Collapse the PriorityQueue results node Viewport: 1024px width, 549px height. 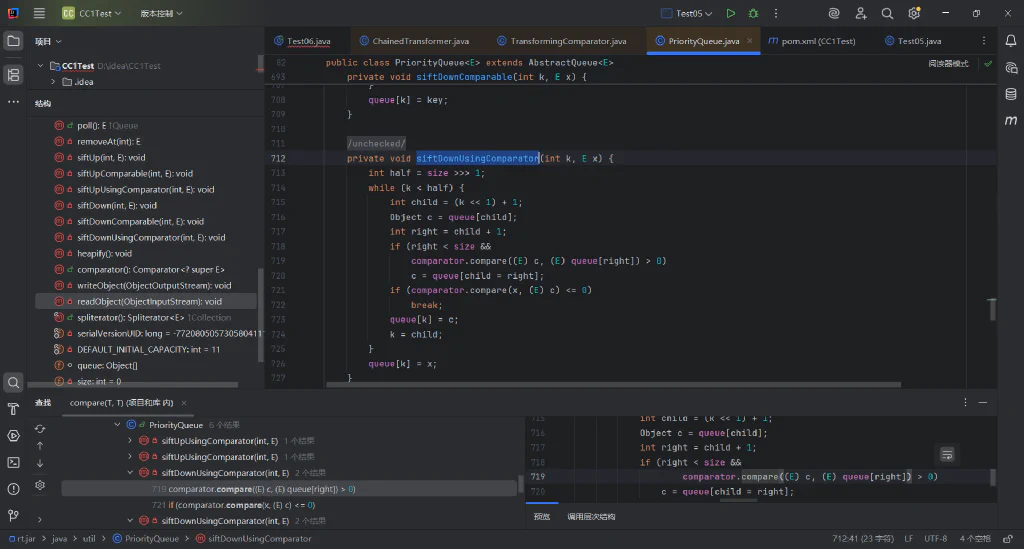coord(117,424)
